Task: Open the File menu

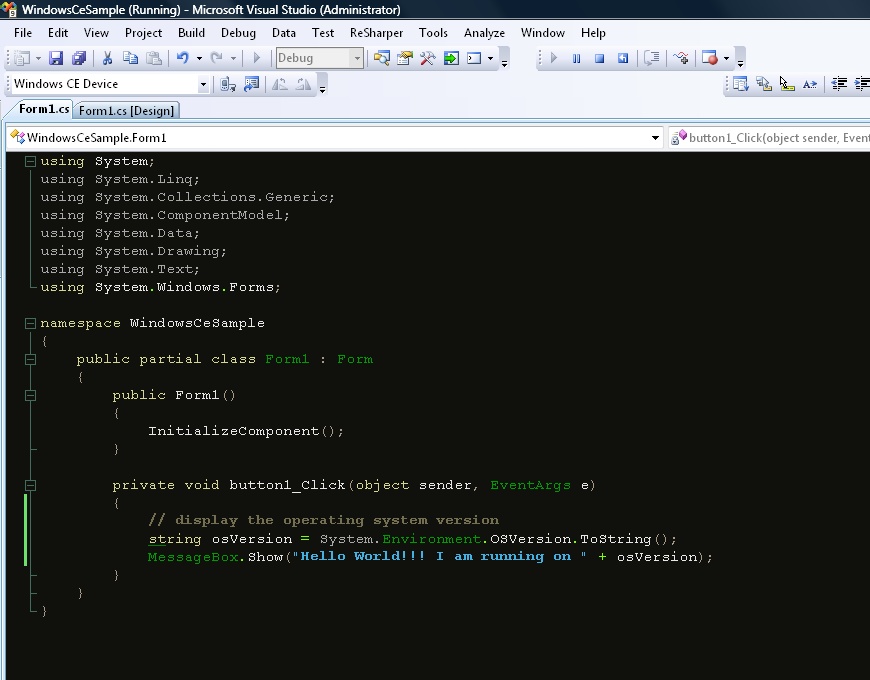Action: click(x=23, y=33)
